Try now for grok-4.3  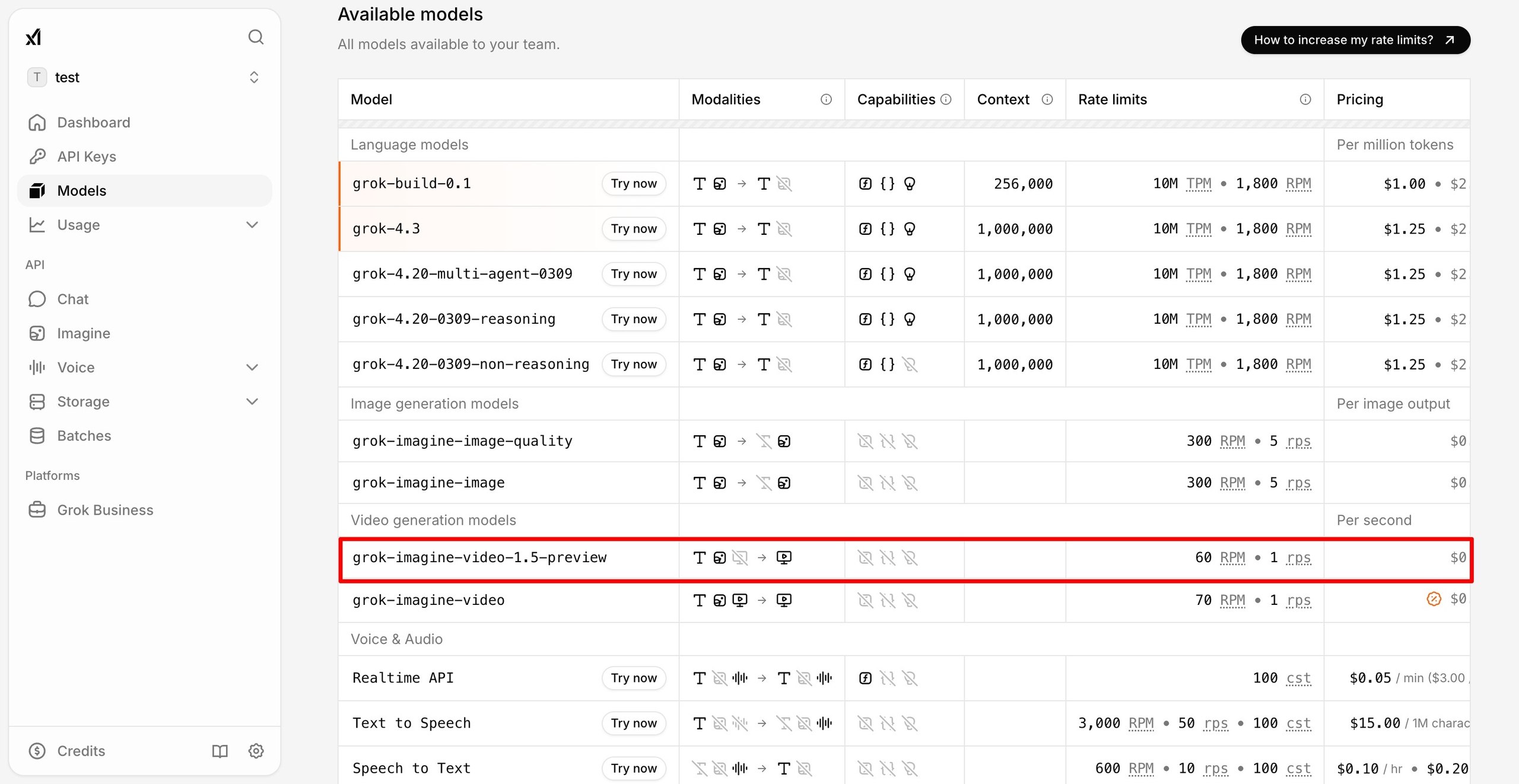click(634, 229)
